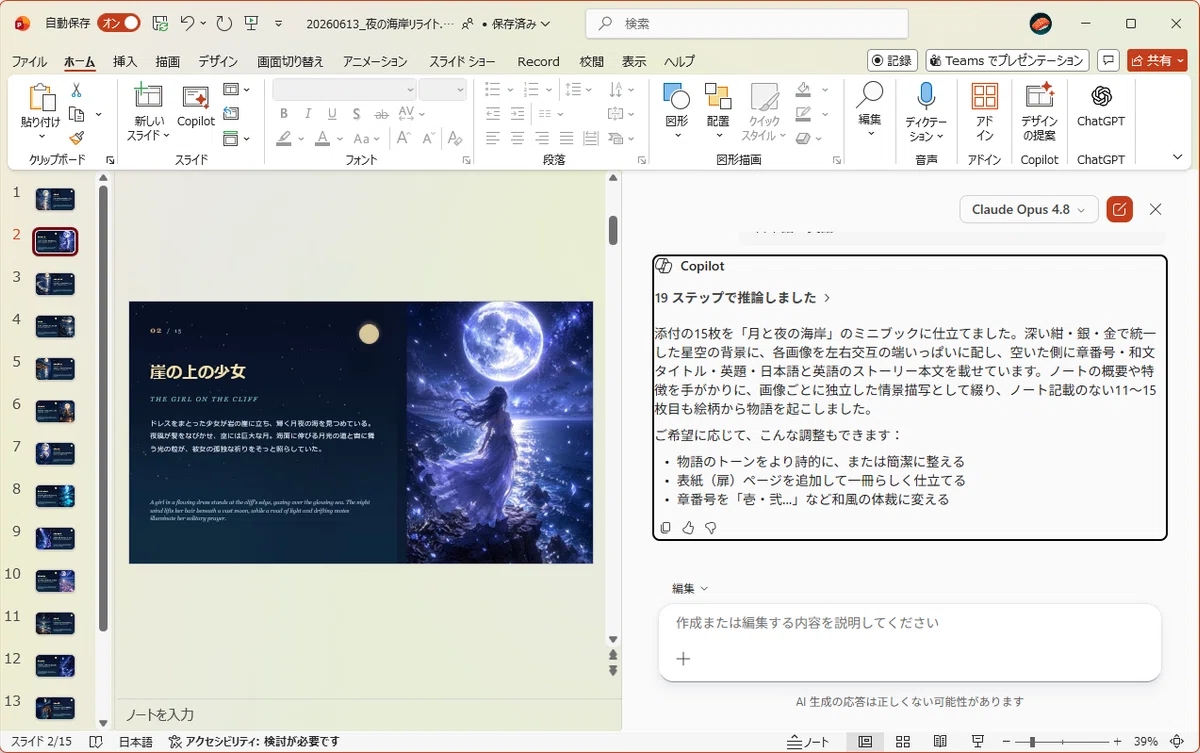Open the Add-ins (アドイン) icon

coord(985,97)
